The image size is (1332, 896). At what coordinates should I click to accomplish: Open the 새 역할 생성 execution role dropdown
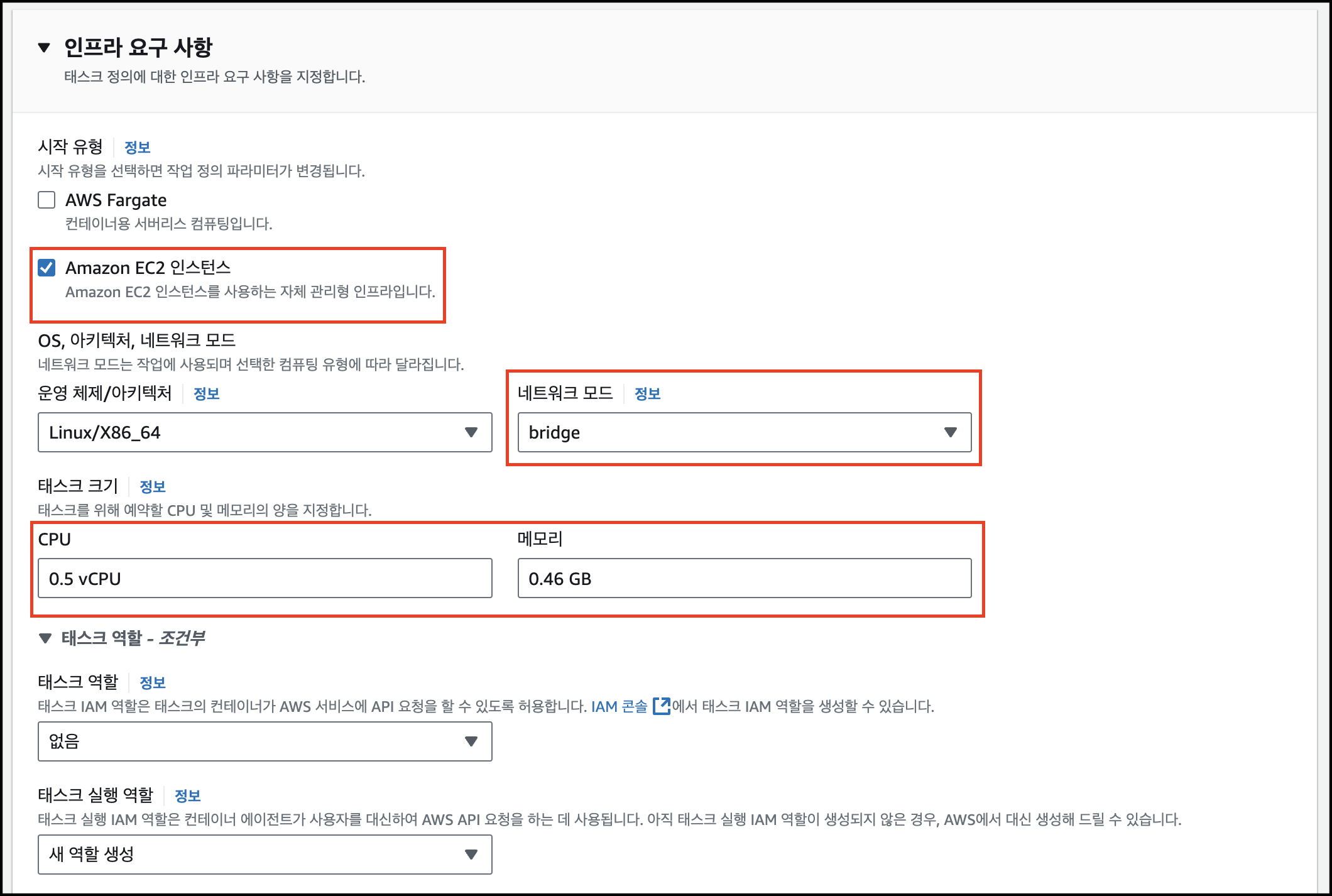265,855
